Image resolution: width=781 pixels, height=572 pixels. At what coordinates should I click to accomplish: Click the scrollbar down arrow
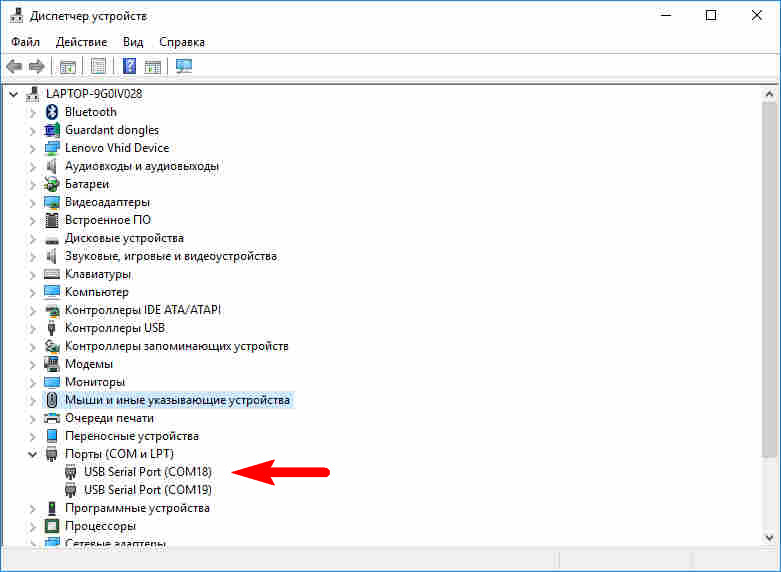(769, 538)
